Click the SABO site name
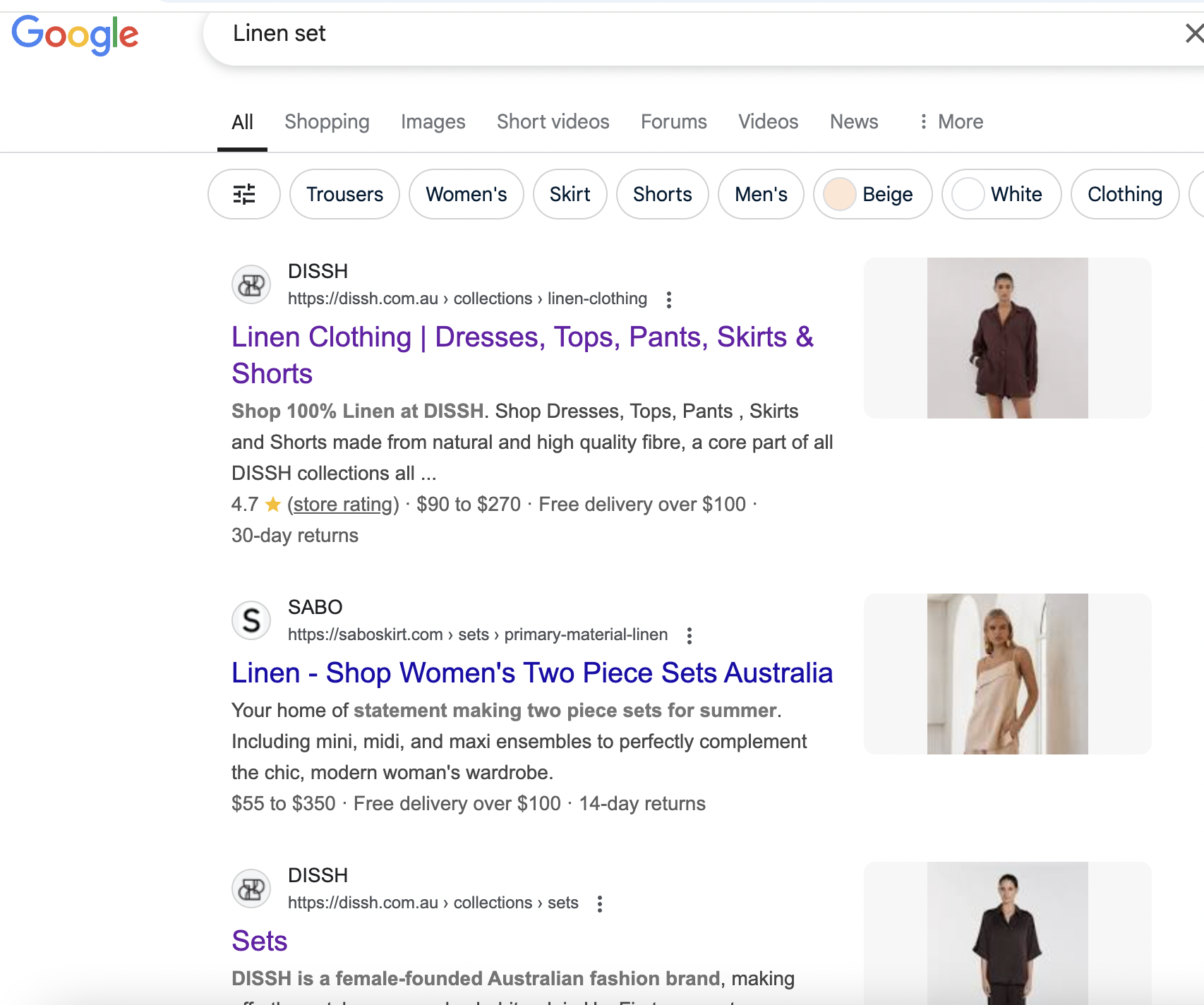Screen dimensions: 1204x1005 (x=315, y=607)
